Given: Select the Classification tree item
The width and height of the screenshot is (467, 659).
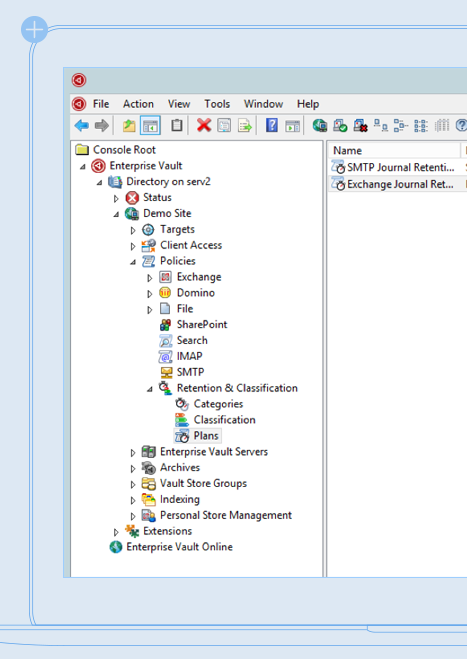Looking at the screenshot, I should point(224,420).
